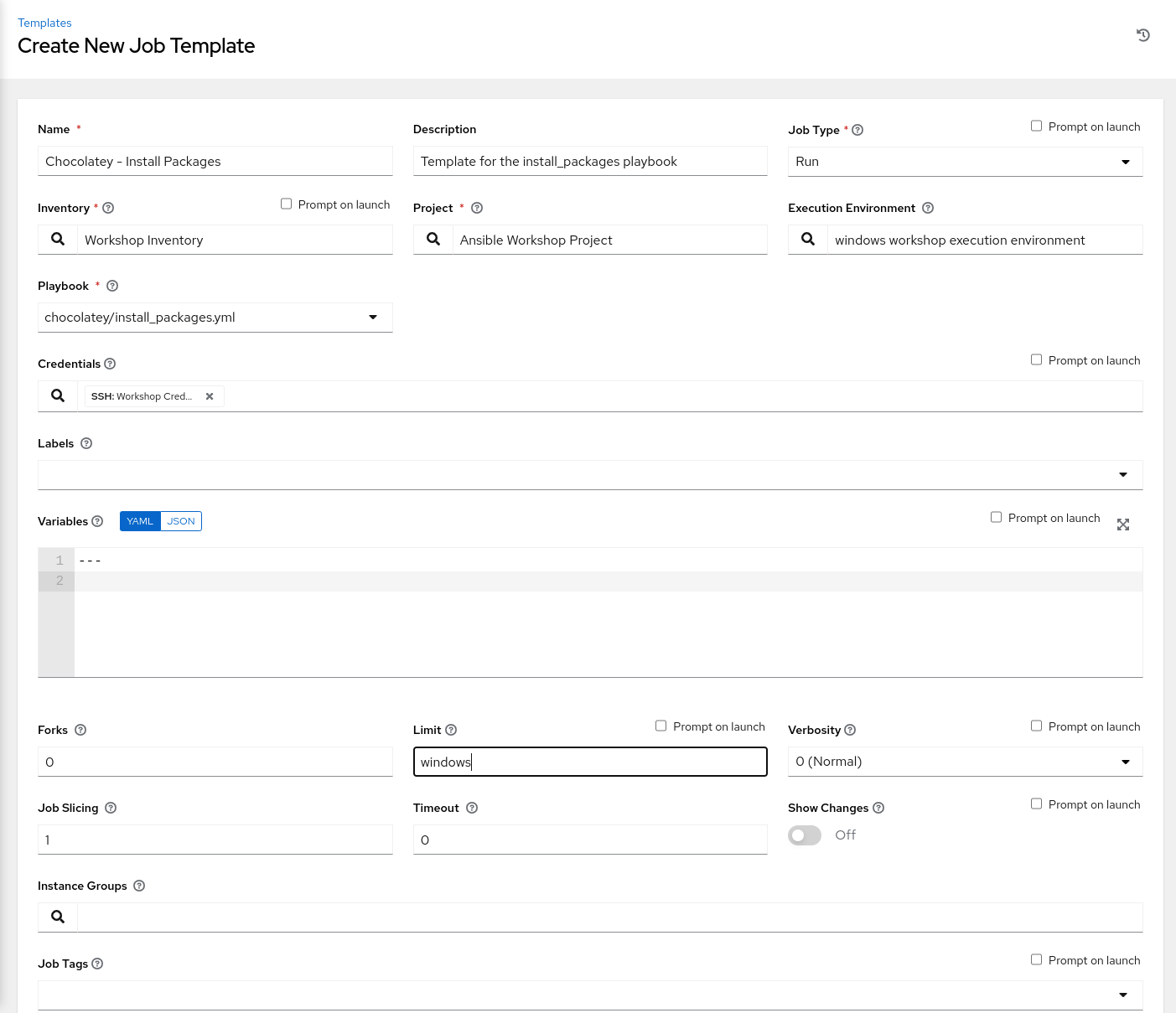Show help for Limit field

(x=451, y=730)
